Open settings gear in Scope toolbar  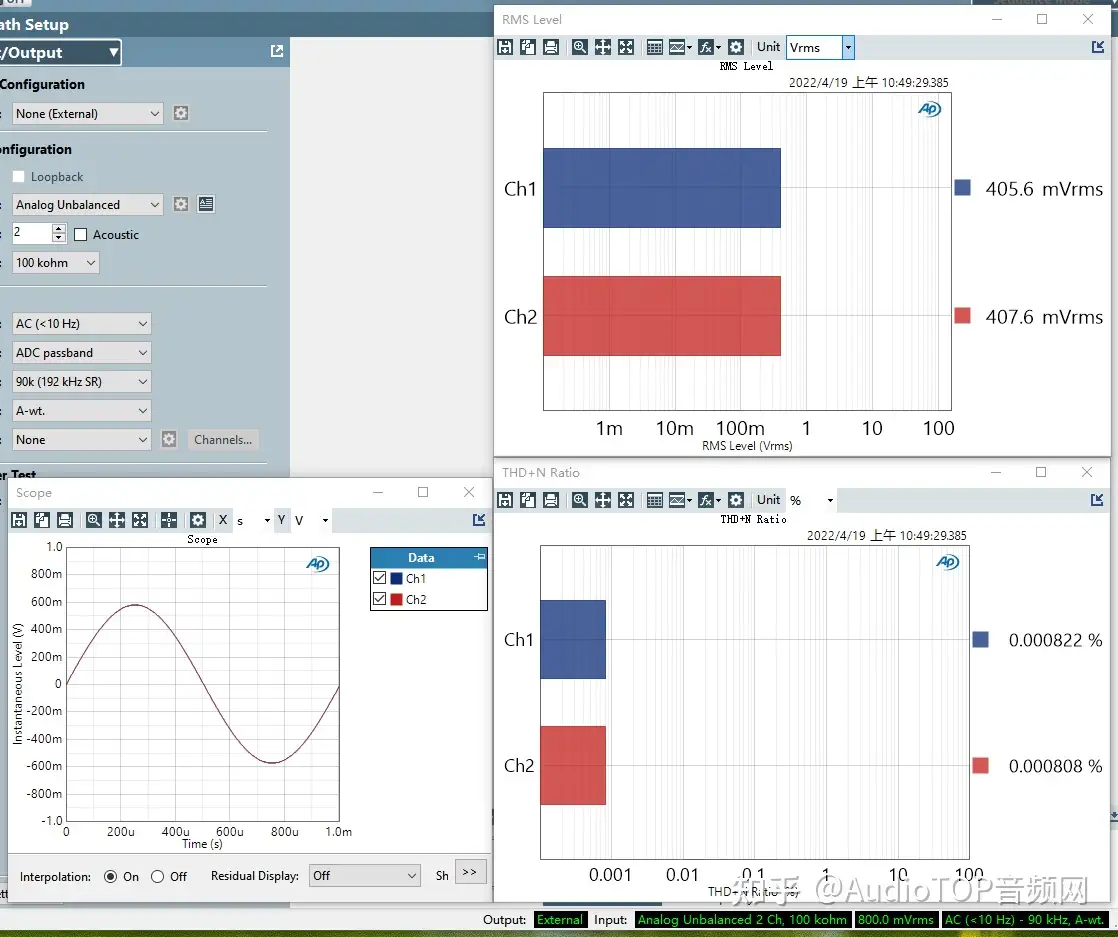point(198,520)
